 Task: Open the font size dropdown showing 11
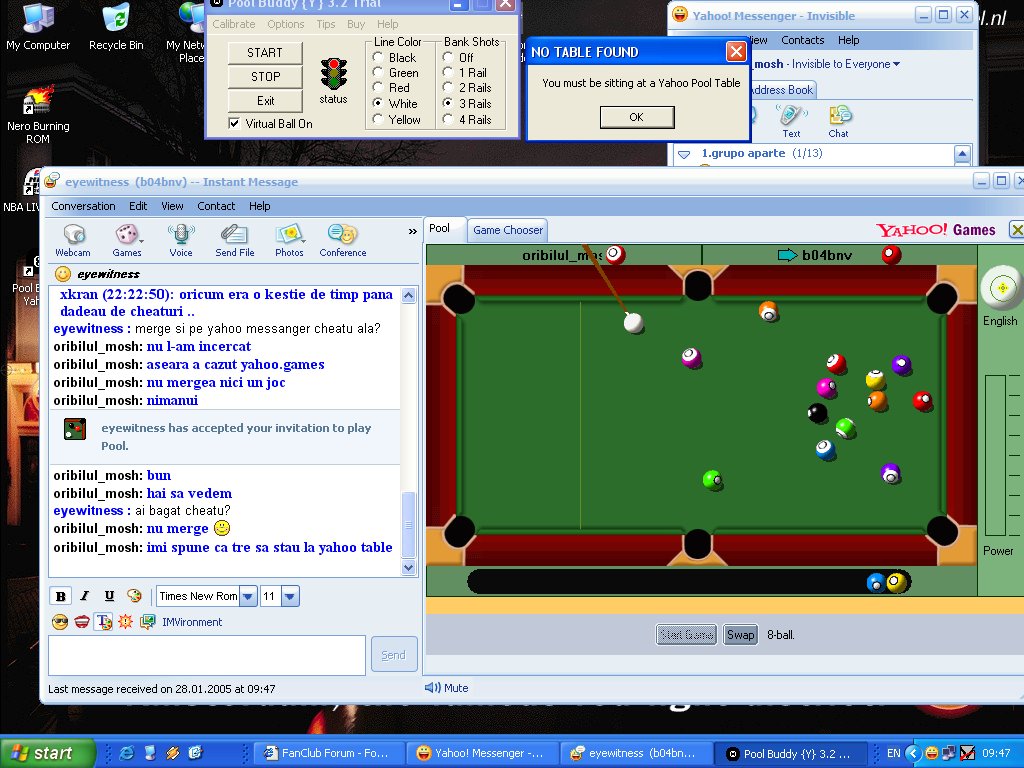(291, 596)
